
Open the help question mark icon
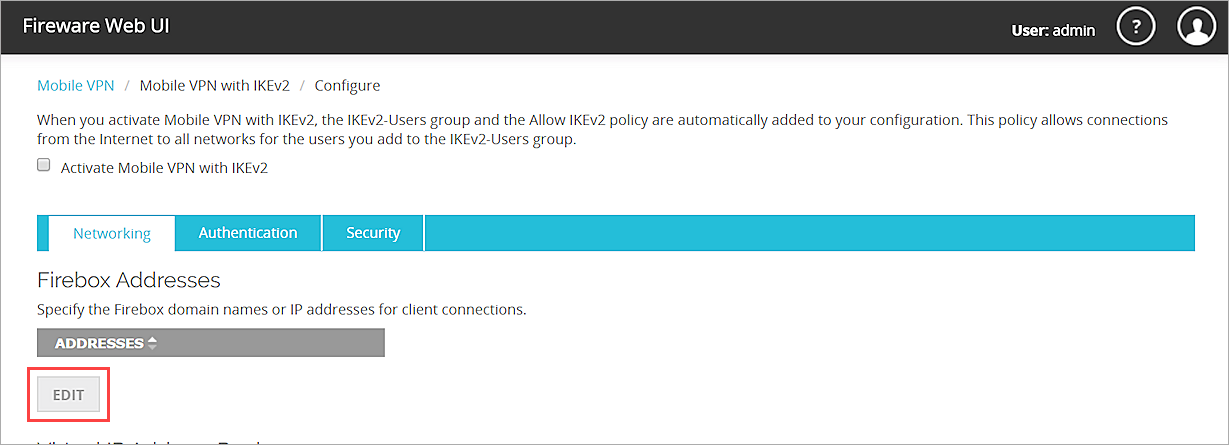click(1136, 27)
